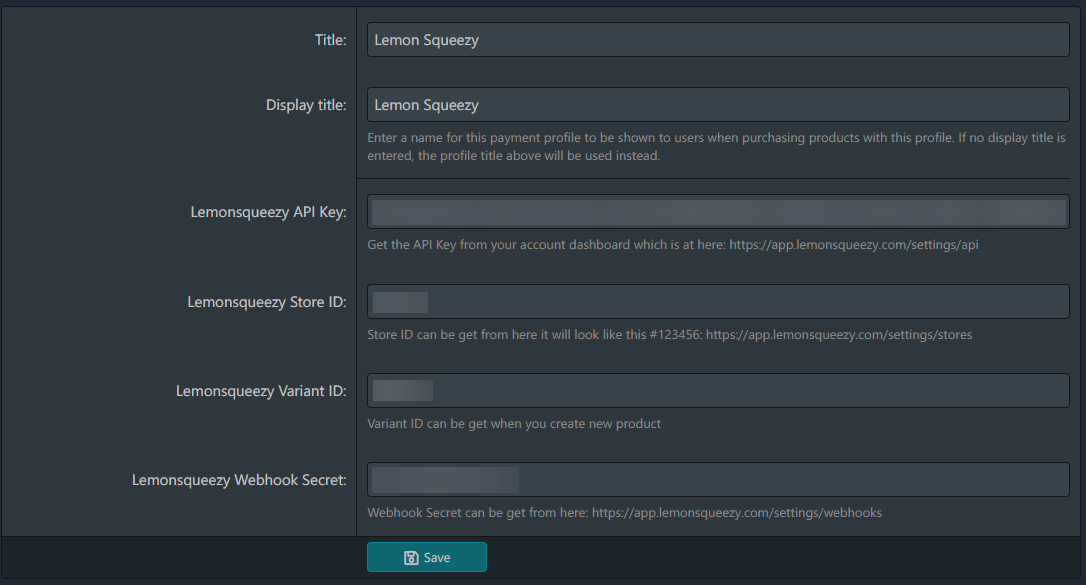Click the app.lemonsqueezy.com/settings/api URL text
Screen dimensions: 1086x585
pyautogui.click(x=854, y=244)
